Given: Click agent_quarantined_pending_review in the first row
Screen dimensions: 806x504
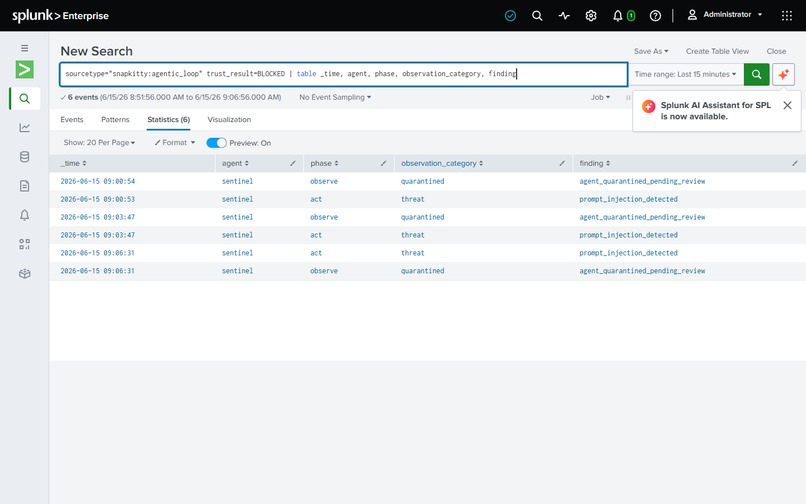Looking at the screenshot, I should tap(642, 181).
